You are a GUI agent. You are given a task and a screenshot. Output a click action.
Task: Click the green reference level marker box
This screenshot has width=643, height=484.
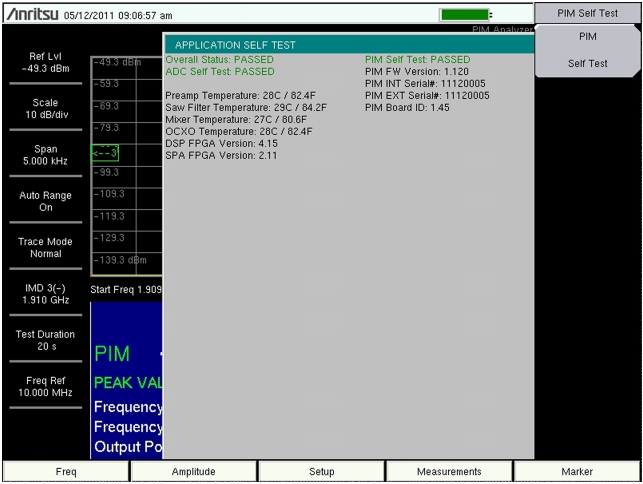(105, 153)
